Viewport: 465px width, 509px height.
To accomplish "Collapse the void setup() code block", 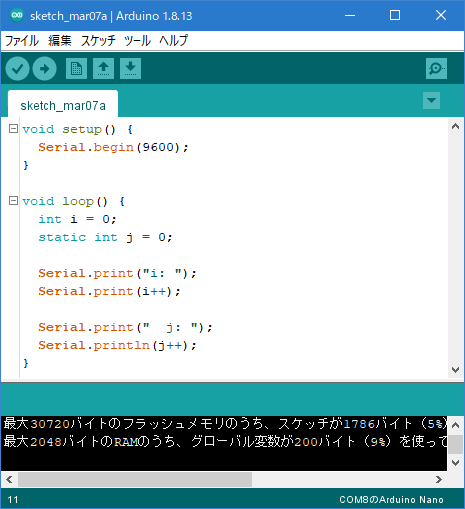I will pos(13,129).
